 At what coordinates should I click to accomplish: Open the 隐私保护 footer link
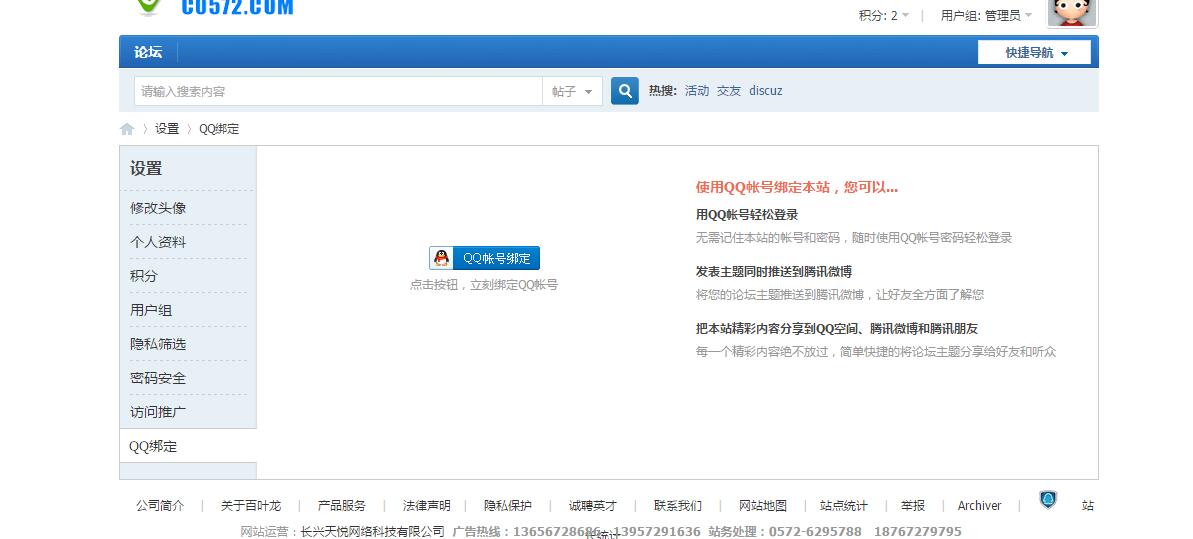click(x=508, y=506)
